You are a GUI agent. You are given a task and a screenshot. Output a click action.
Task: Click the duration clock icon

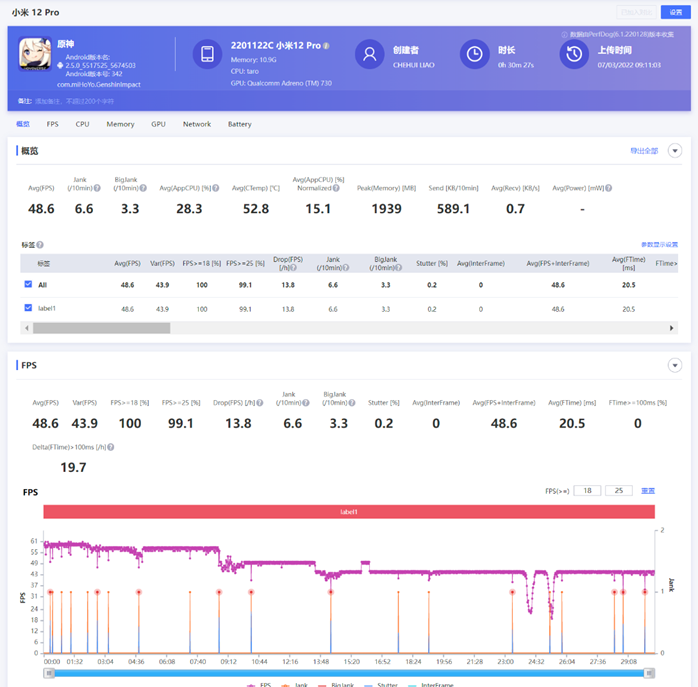coord(474,54)
